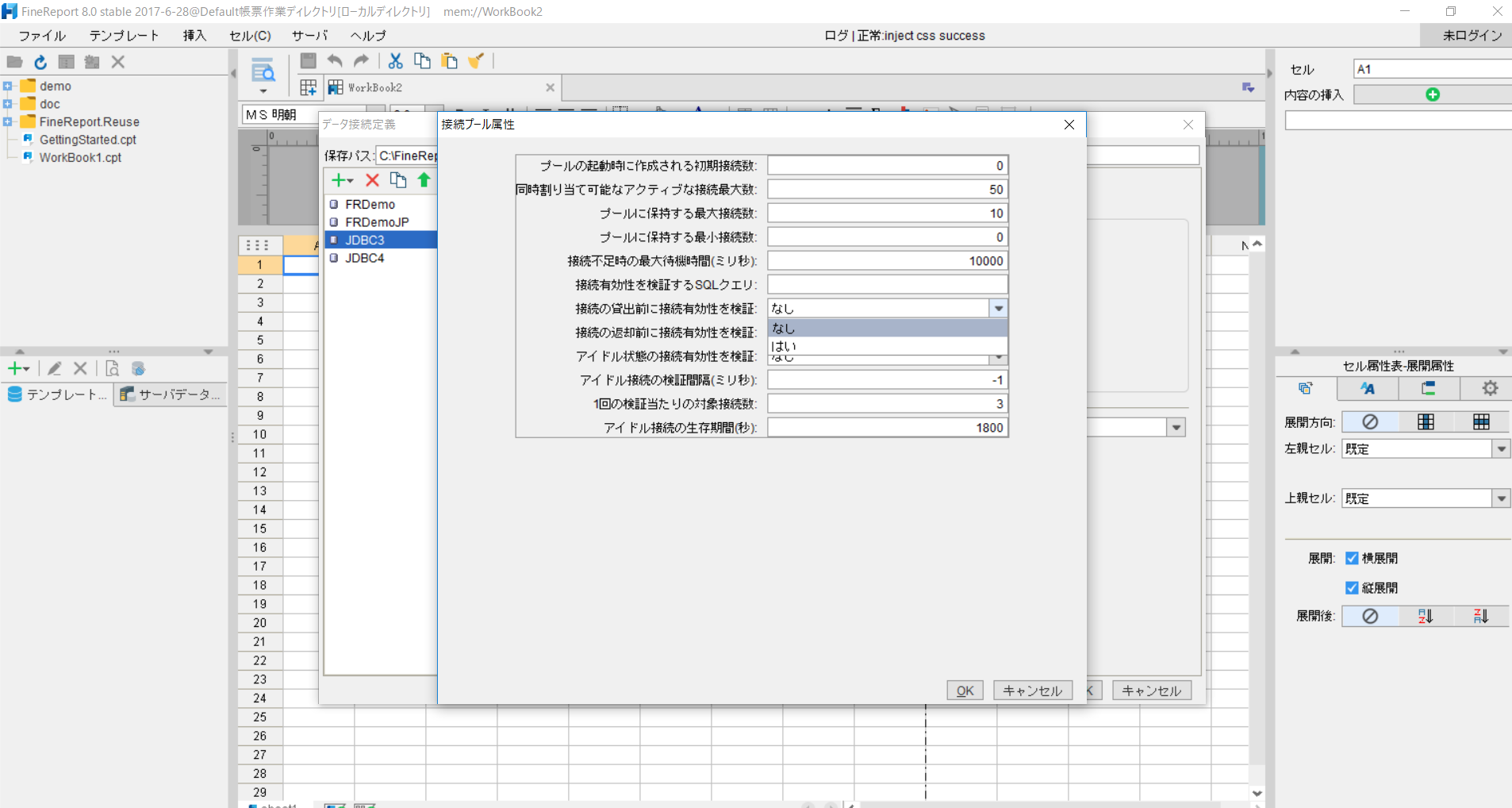This screenshot has width=1512, height=808.
Task: Open the gear settings tab in cell attributes
Action: point(1490,388)
